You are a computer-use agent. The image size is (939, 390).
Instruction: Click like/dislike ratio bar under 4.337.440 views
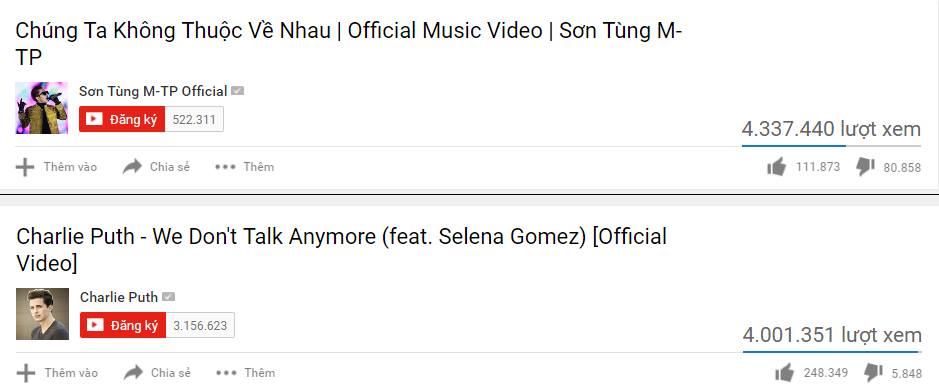click(x=831, y=146)
